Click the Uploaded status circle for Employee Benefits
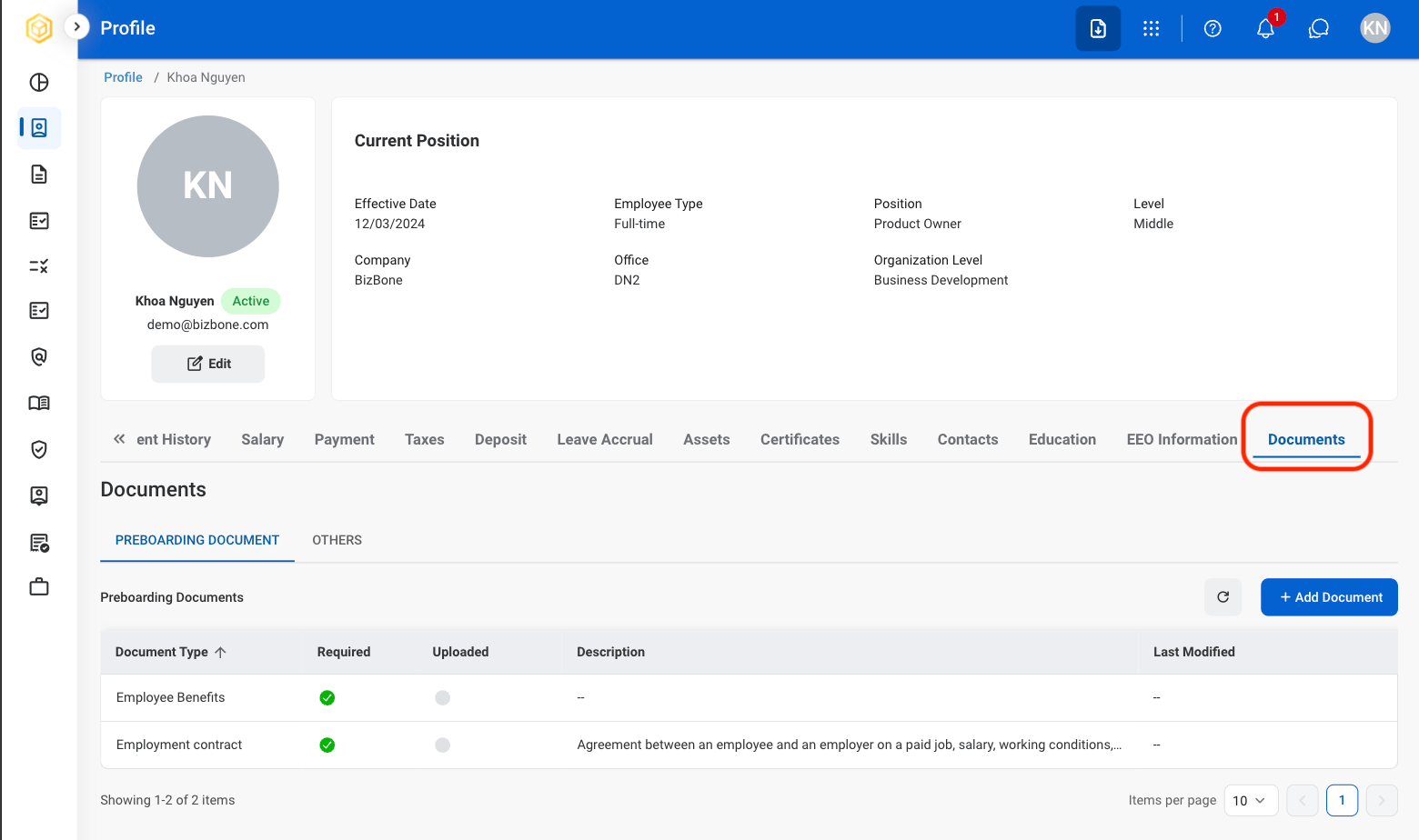Image resolution: width=1419 pixels, height=840 pixels. [442, 698]
